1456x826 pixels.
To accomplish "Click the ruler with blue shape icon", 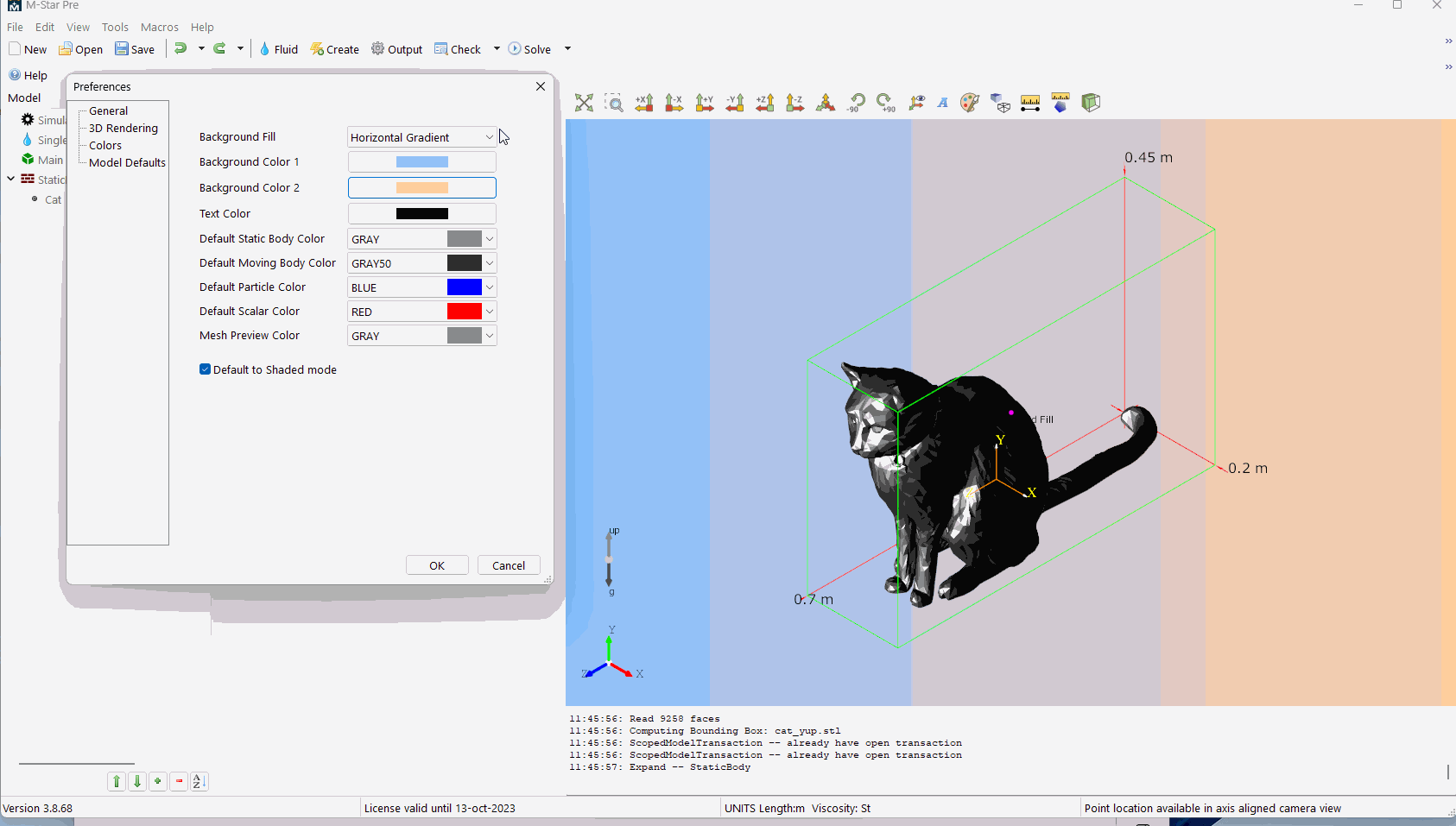I will [x=1060, y=103].
